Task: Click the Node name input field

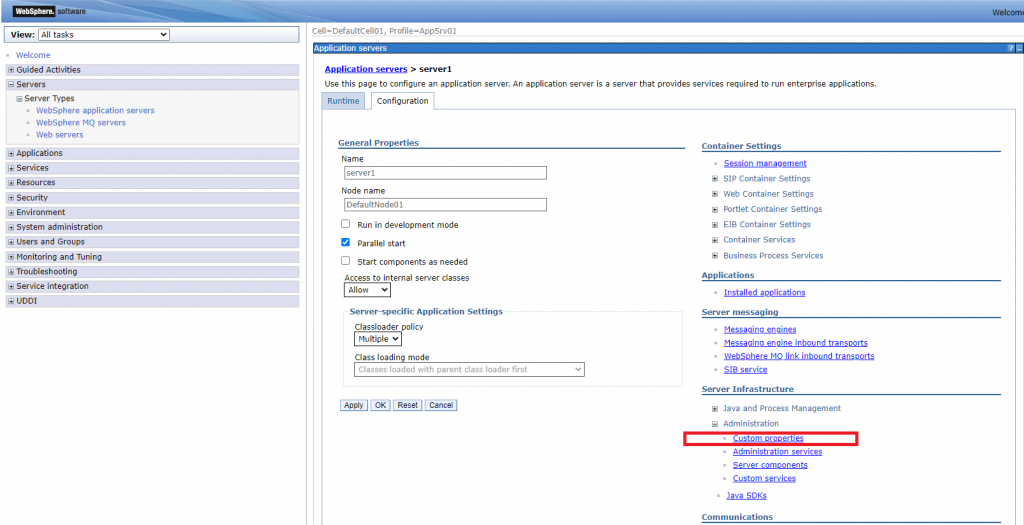Action: pos(445,204)
